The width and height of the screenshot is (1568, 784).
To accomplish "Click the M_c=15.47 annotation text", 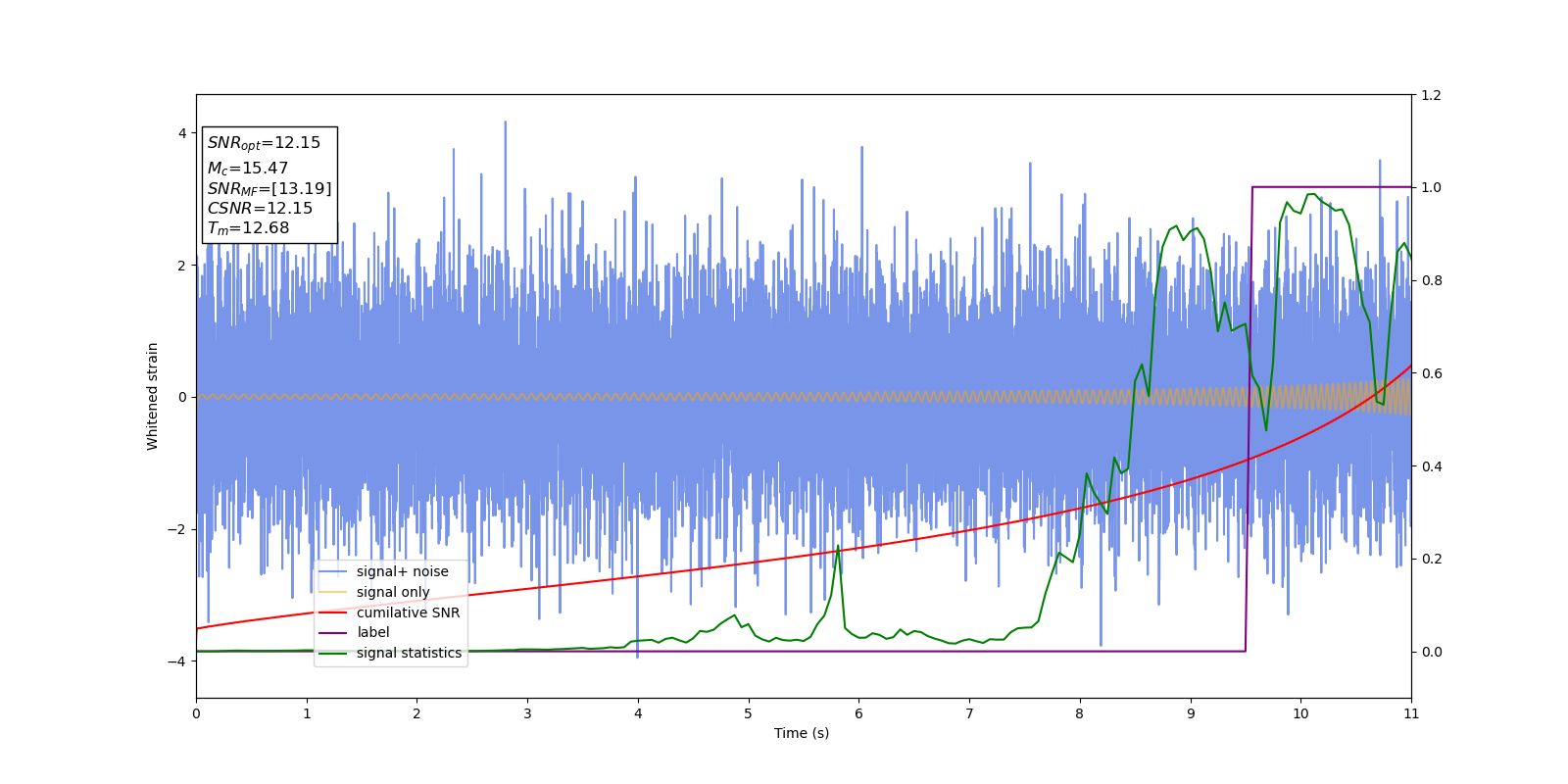I will (x=248, y=169).
